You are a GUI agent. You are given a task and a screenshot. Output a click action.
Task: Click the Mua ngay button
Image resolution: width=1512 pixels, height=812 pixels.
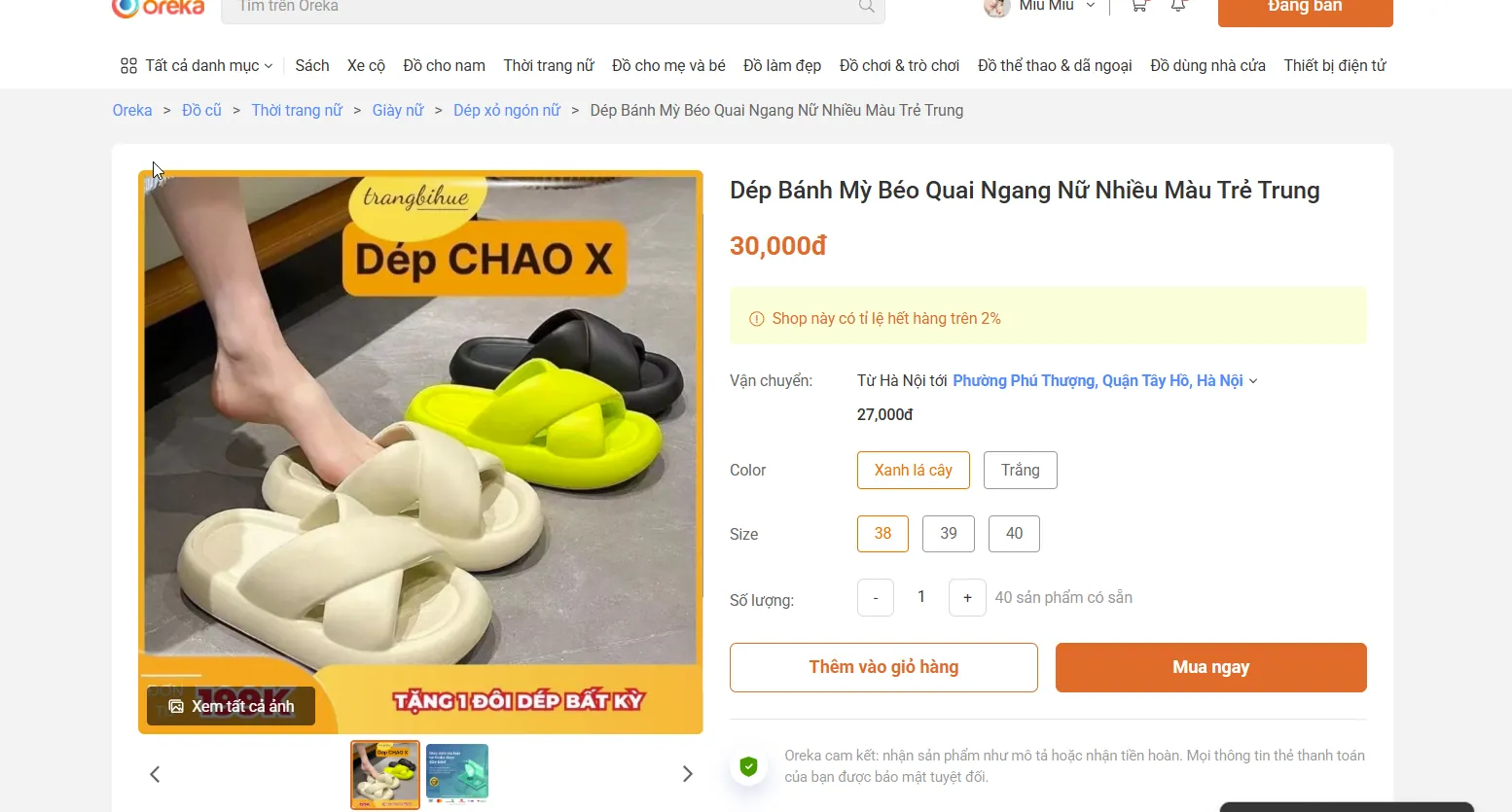coord(1210,667)
